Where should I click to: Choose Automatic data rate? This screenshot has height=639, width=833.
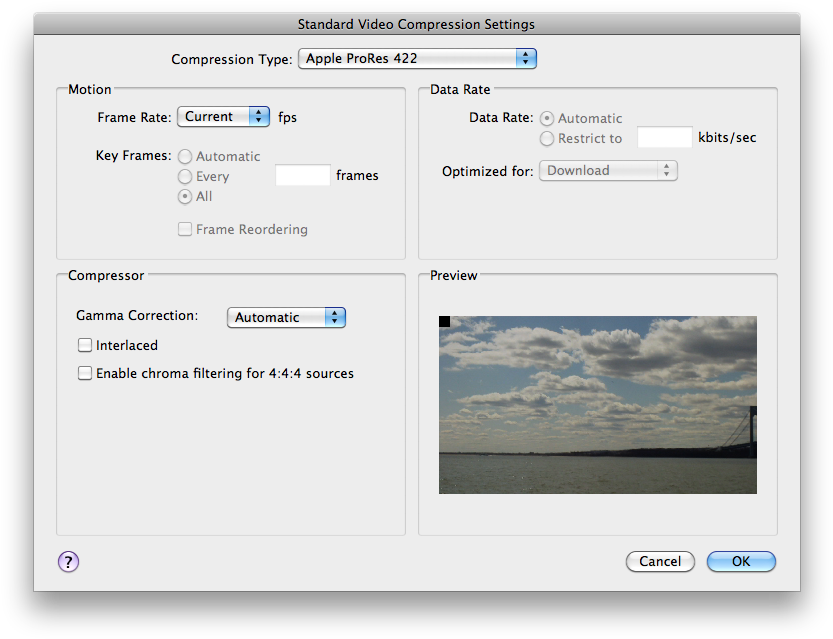(x=547, y=117)
